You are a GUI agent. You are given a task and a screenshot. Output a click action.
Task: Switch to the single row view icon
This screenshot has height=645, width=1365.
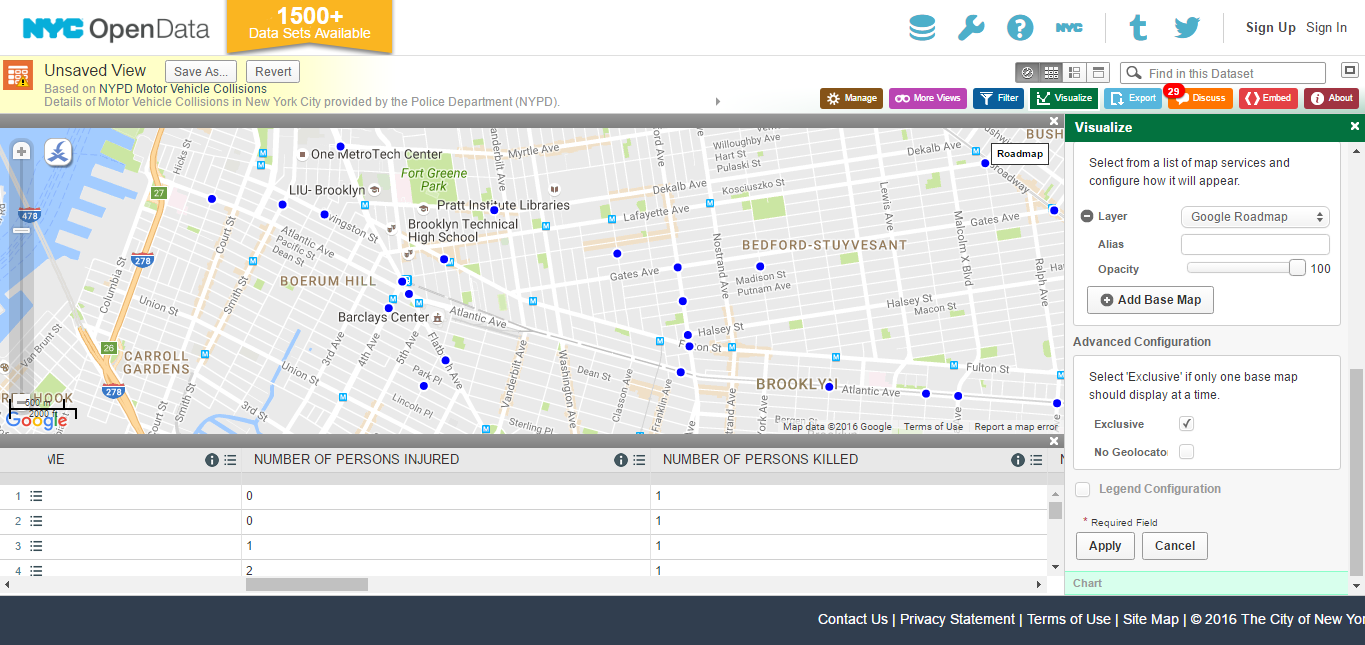tap(1099, 73)
